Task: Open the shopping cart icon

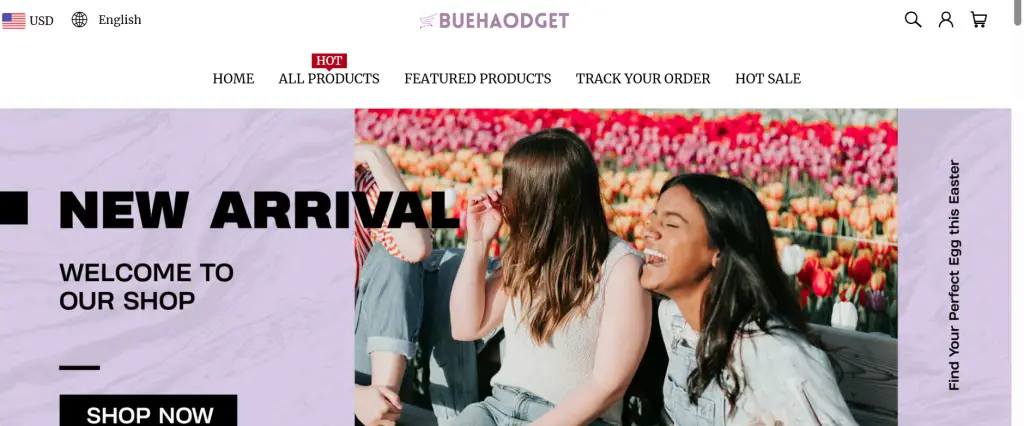Action: point(978,20)
